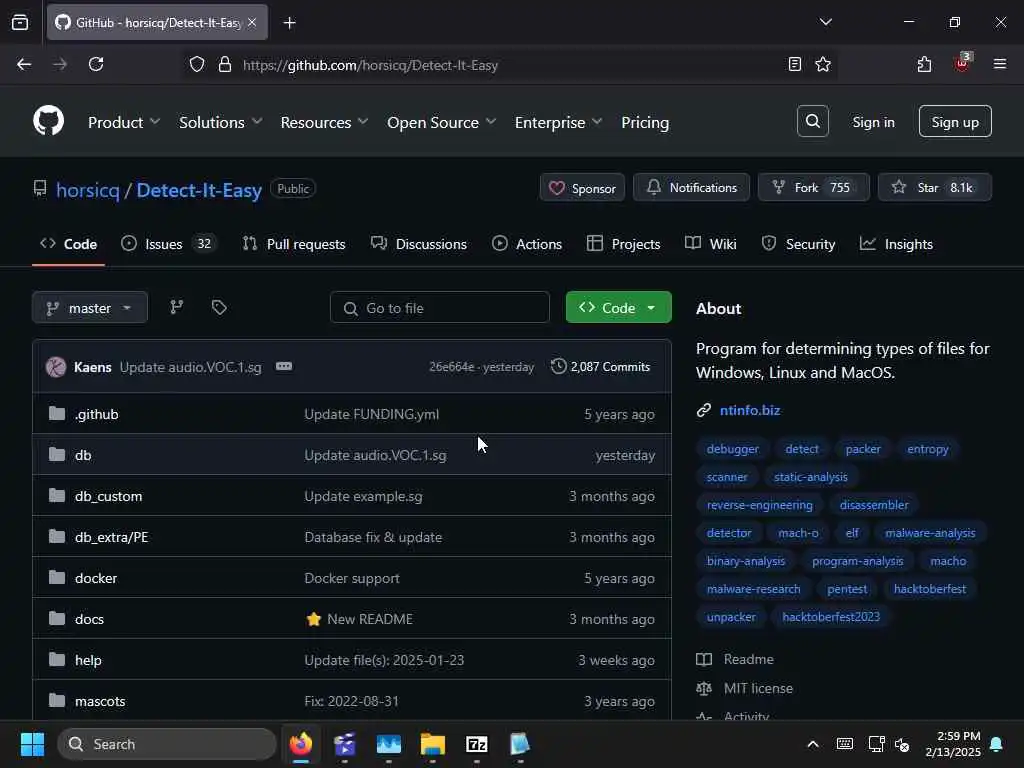List all tabs with the chevron

825,22
